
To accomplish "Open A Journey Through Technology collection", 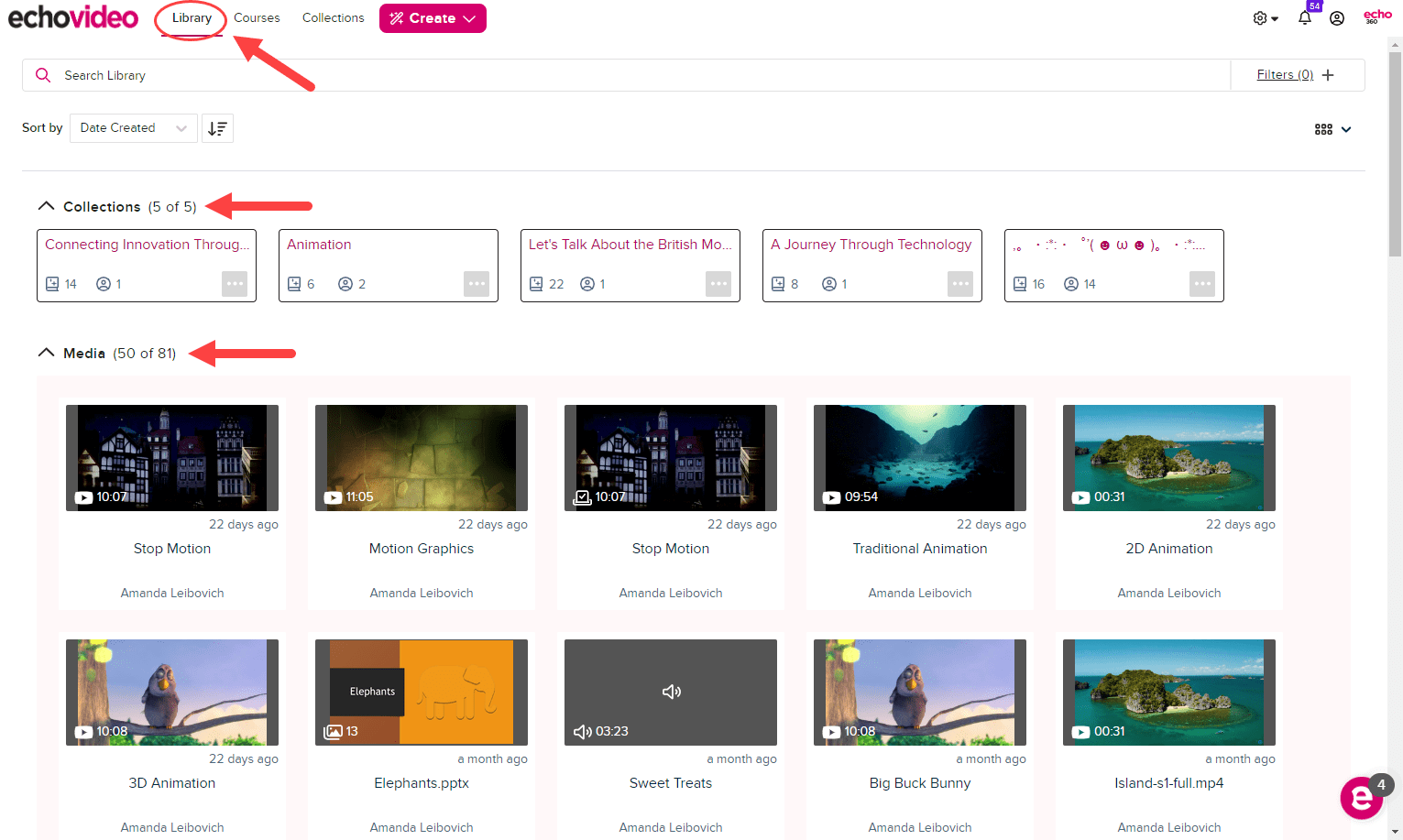I will [x=871, y=245].
